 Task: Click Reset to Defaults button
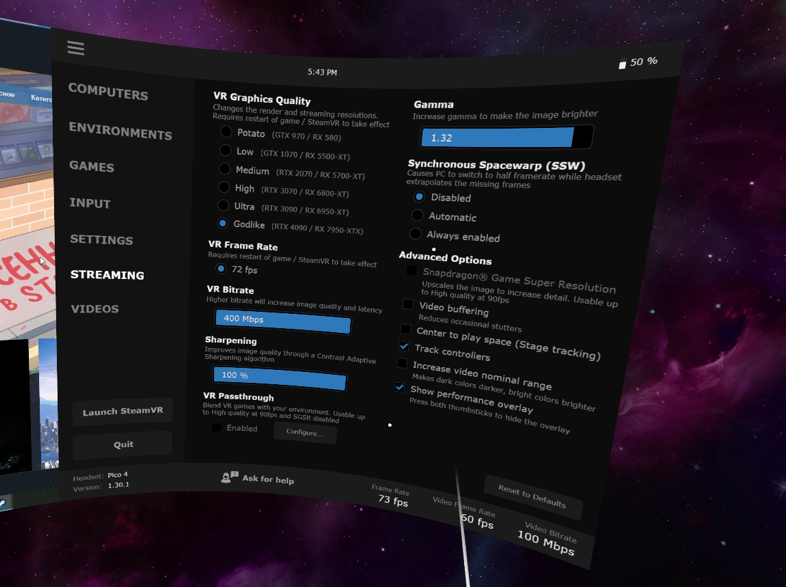(x=532, y=496)
